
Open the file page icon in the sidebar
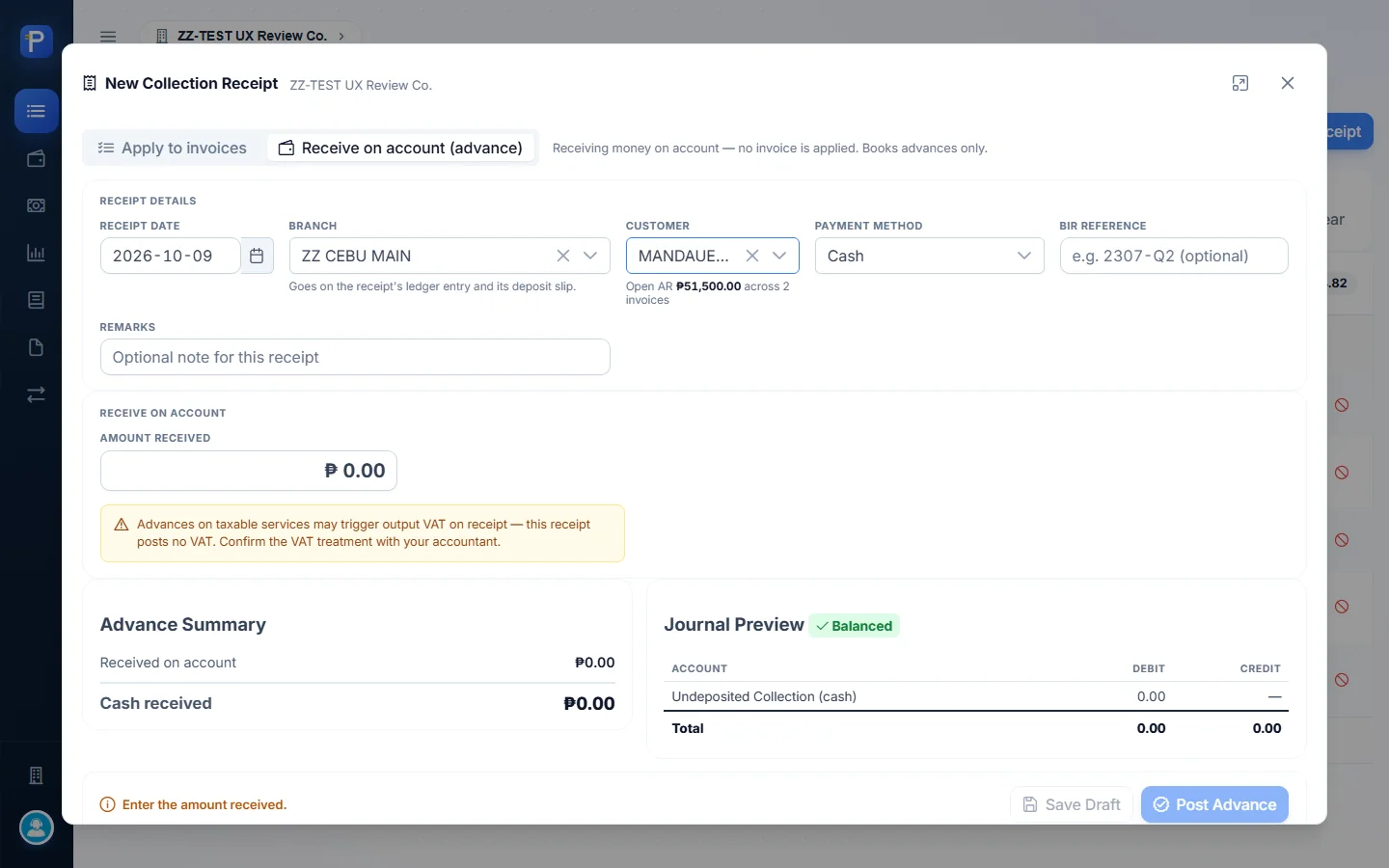[x=36, y=347]
